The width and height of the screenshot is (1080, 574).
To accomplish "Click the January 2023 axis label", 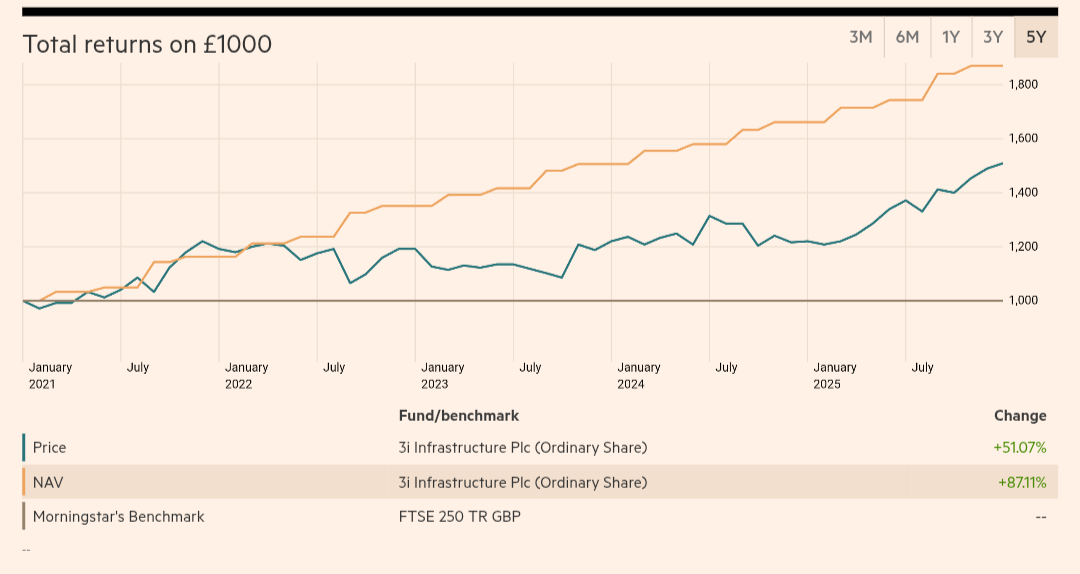I will [443, 376].
